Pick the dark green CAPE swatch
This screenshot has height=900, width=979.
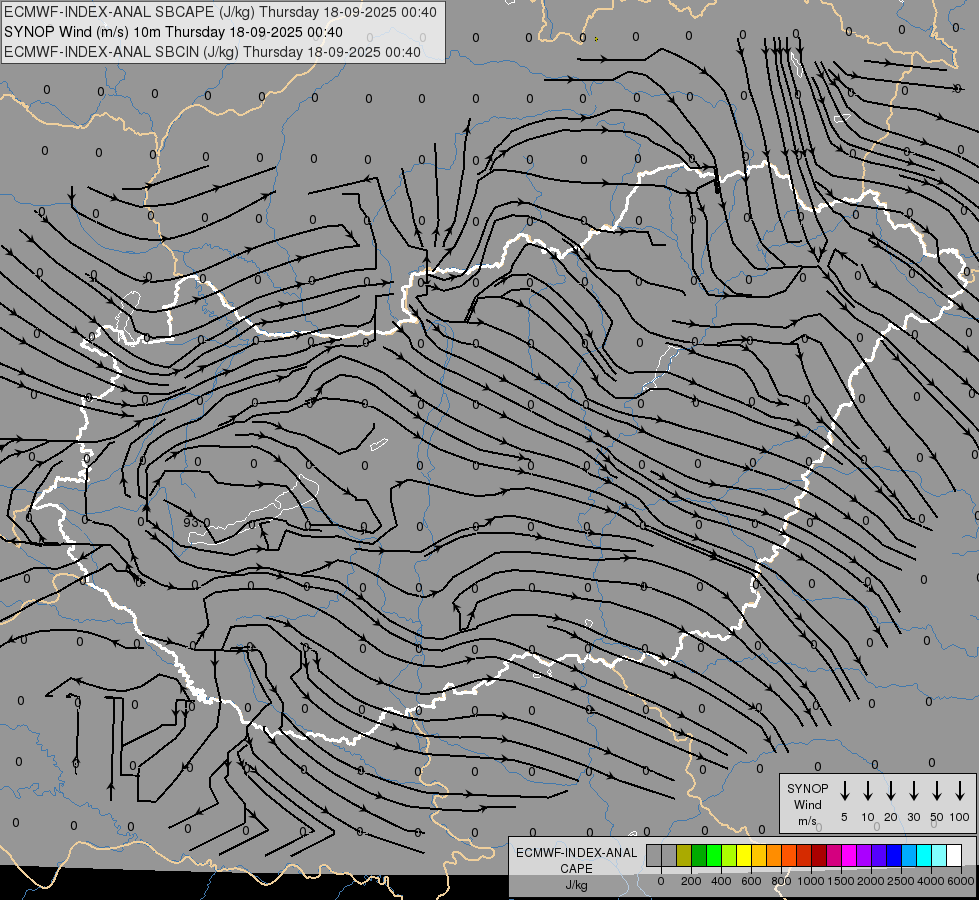click(699, 855)
